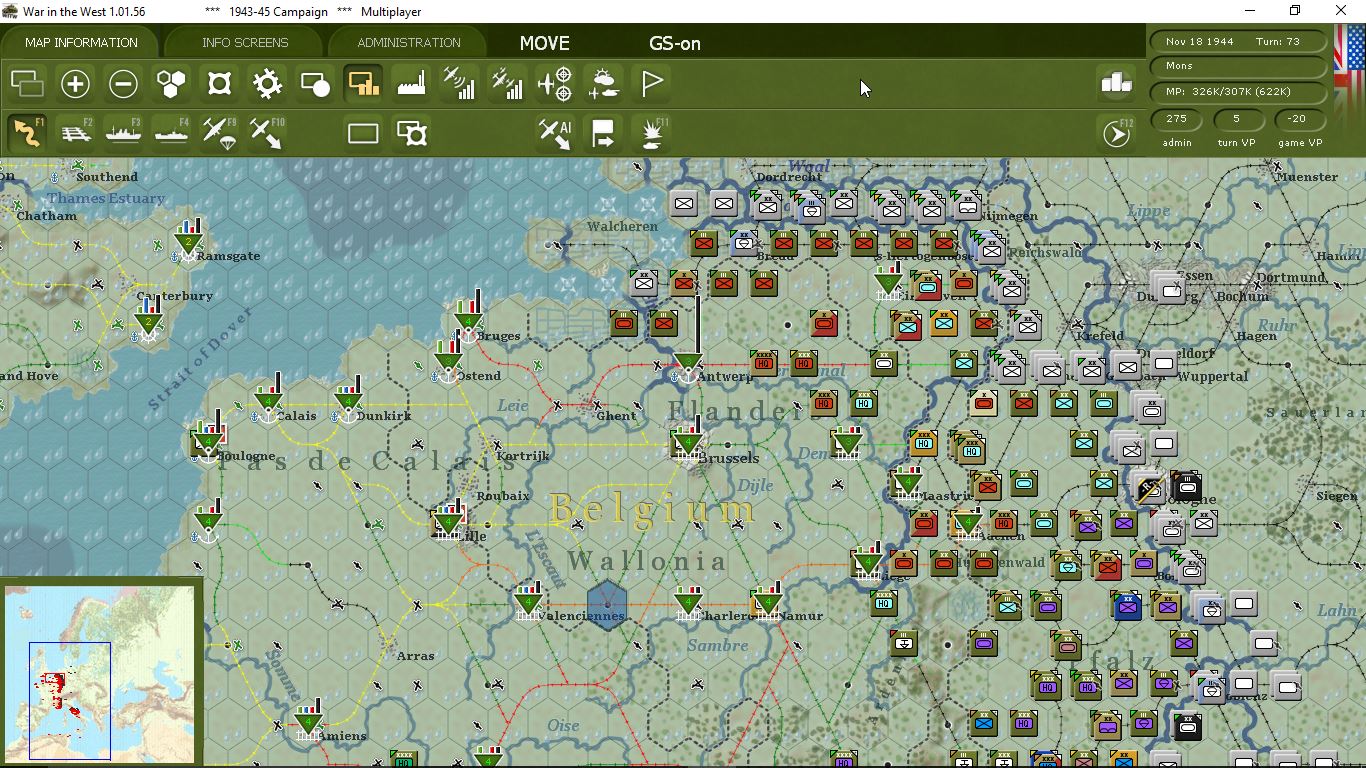End the turn with F12 arrow button
This screenshot has height=768, width=1366.
(1117, 133)
